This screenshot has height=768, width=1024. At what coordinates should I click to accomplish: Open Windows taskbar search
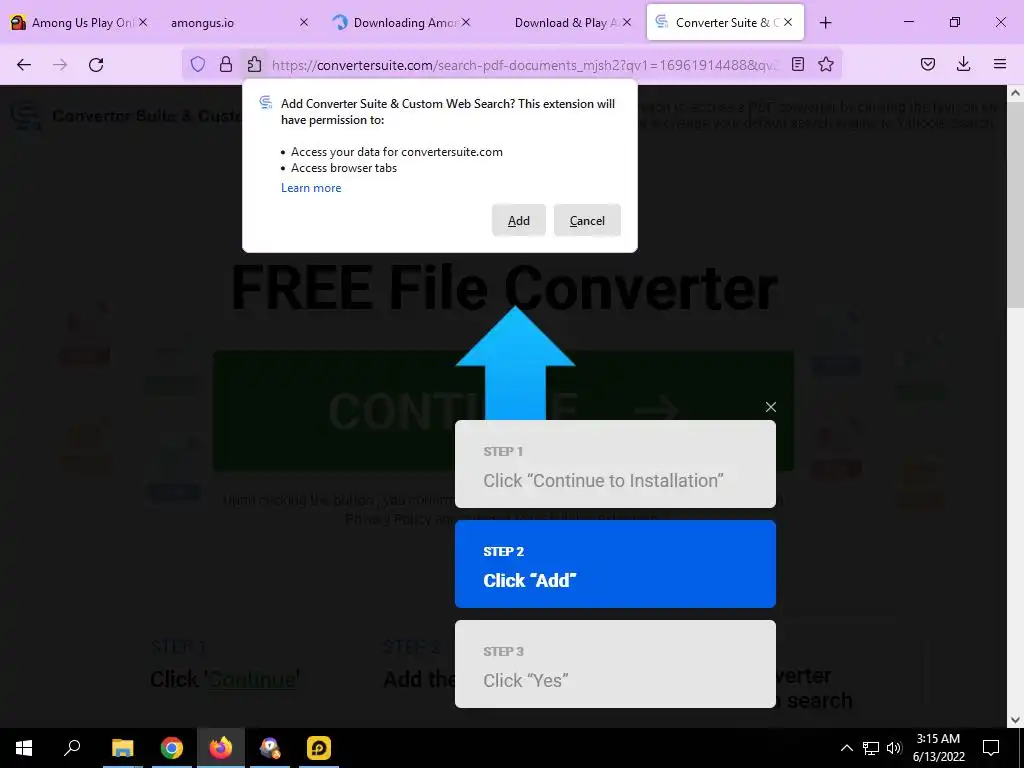[x=72, y=748]
